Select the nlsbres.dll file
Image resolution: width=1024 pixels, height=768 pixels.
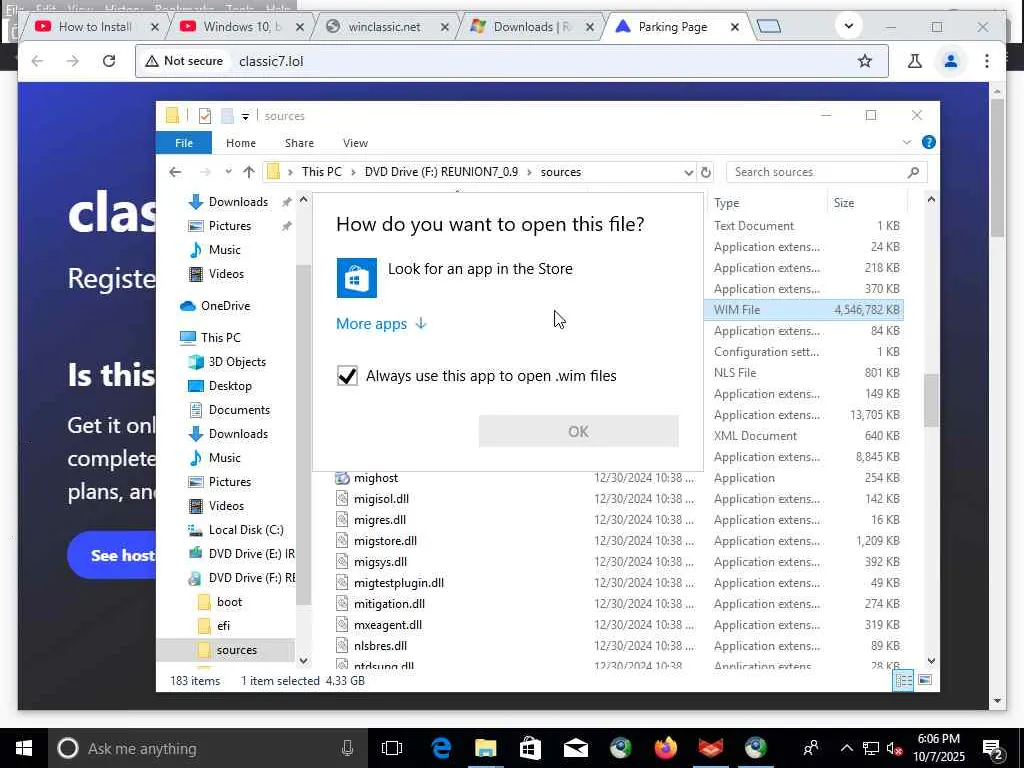pyautogui.click(x=380, y=646)
